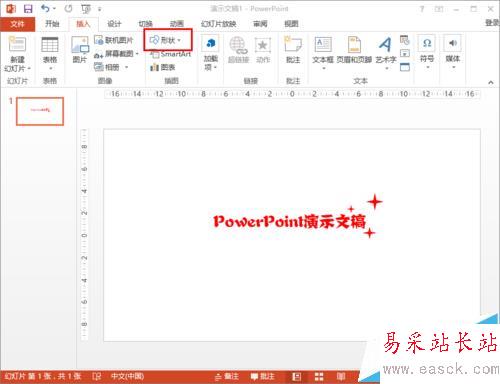
Task: Open the 符号 (Symbol) omega dropdown
Action: point(427,52)
